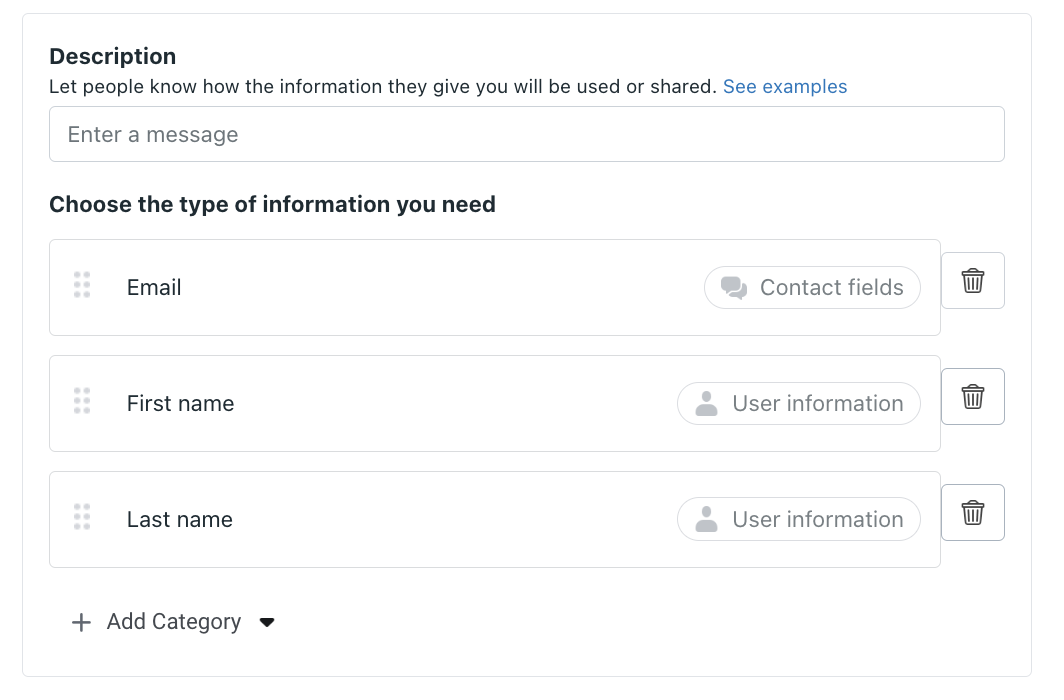The image size is (1064, 700).
Task: Click the person icon in Last name row
Action: coord(707,520)
